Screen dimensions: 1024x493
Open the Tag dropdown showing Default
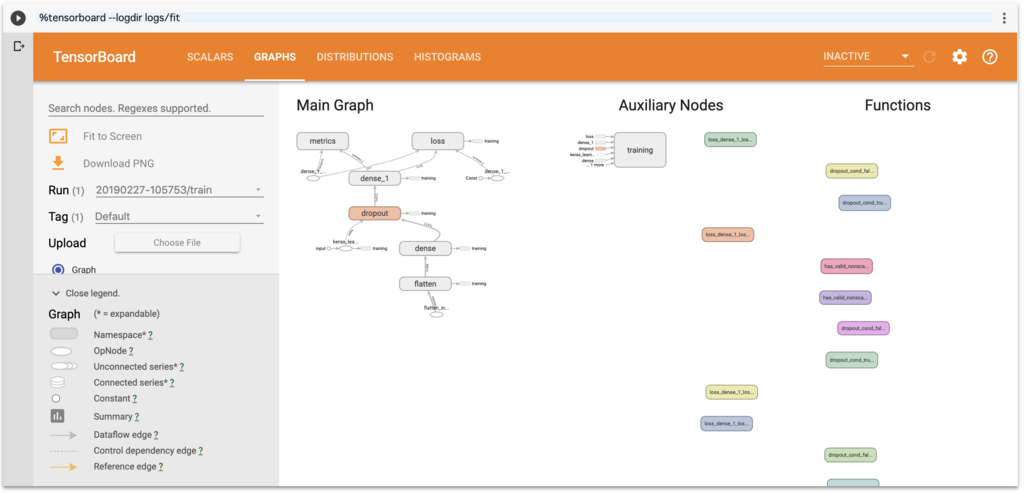(x=180, y=216)
